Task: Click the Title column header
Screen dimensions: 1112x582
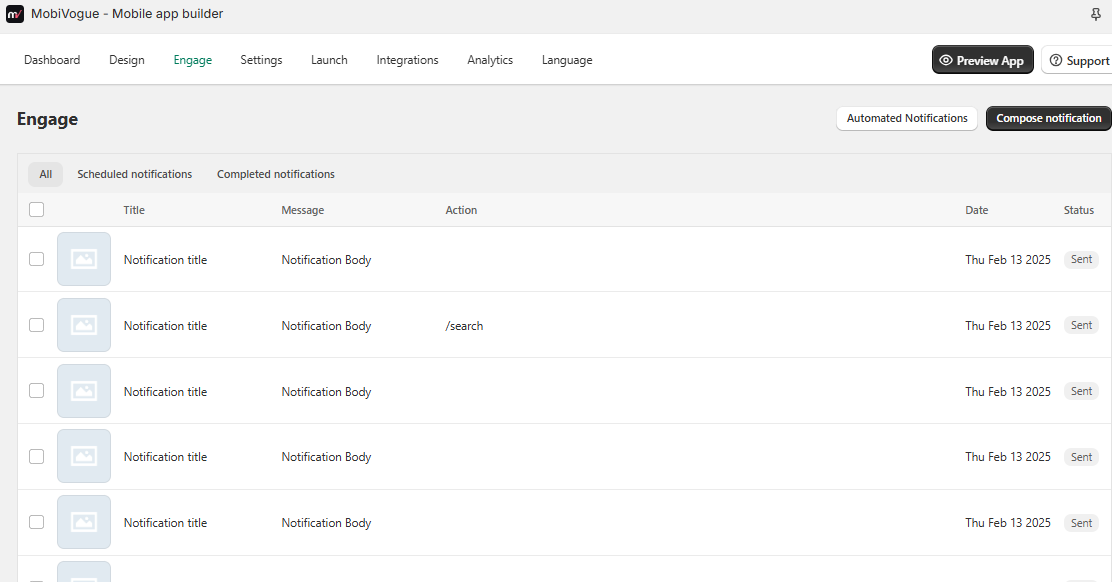Action: pos(134,211)
